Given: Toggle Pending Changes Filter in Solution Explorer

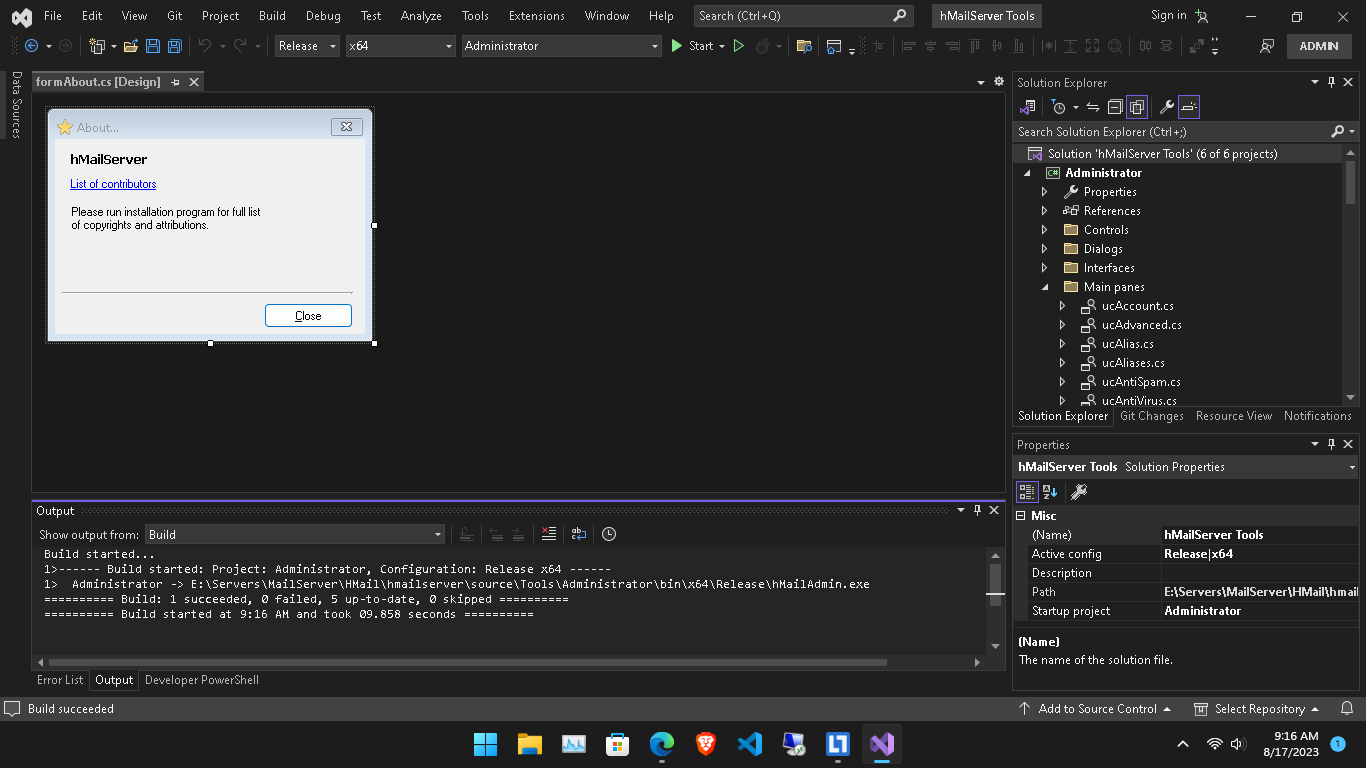Looking at the screenshot, I should point(1059,107).
